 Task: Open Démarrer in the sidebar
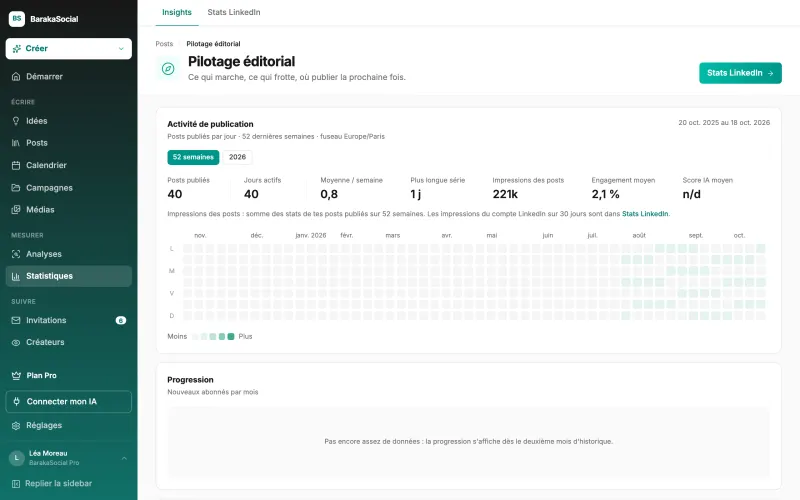point(68,77)
